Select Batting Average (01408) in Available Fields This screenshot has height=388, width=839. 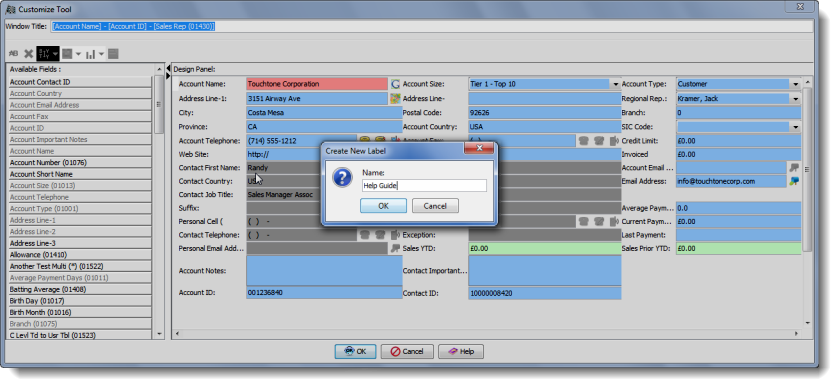(80, 289)
